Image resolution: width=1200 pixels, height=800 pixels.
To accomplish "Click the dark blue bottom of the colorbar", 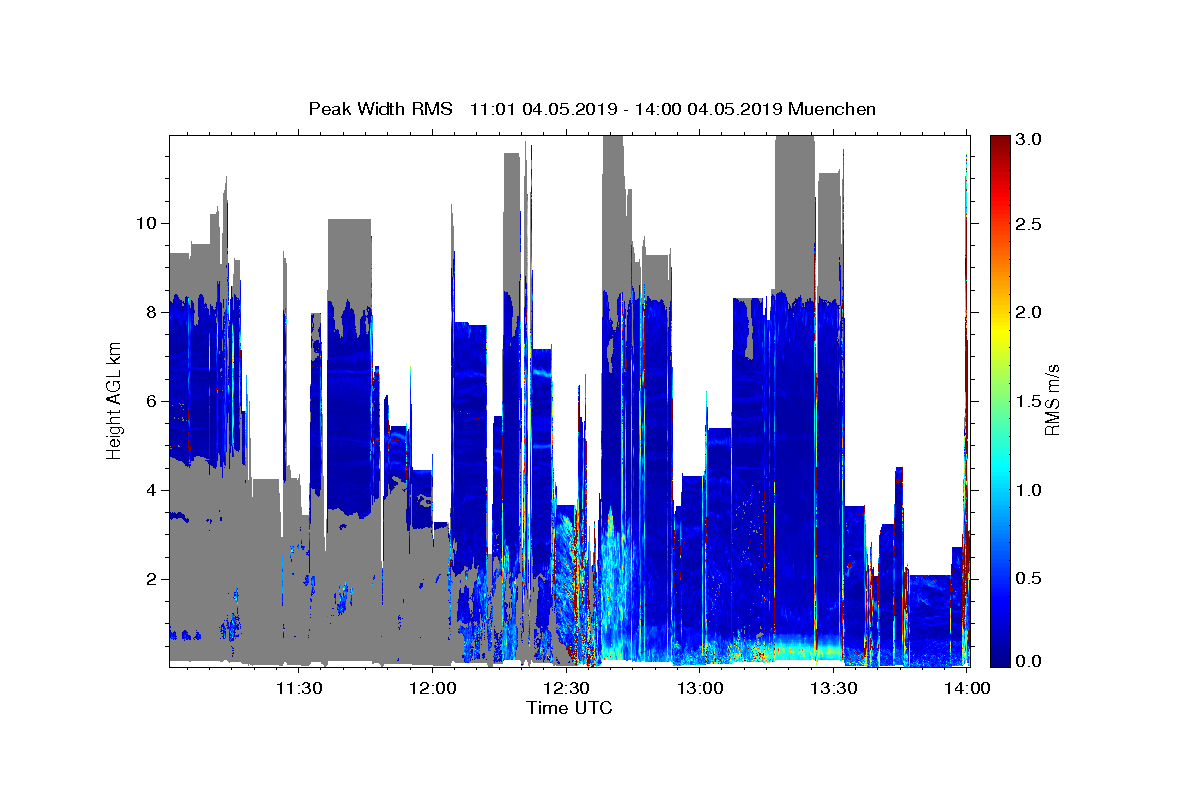I will (1000, 655).
